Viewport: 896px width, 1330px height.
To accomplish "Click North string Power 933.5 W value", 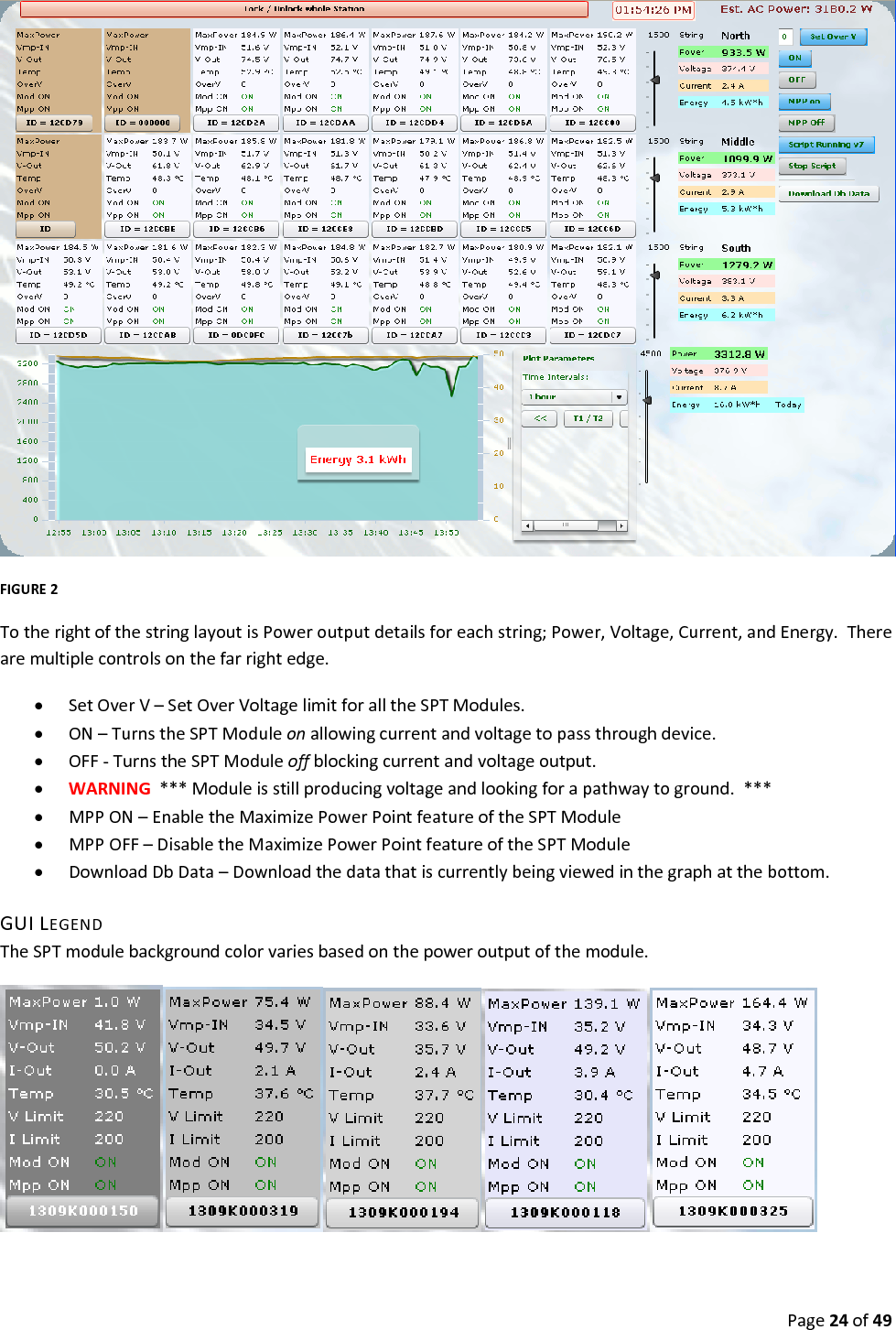I will tap(743, 52).
